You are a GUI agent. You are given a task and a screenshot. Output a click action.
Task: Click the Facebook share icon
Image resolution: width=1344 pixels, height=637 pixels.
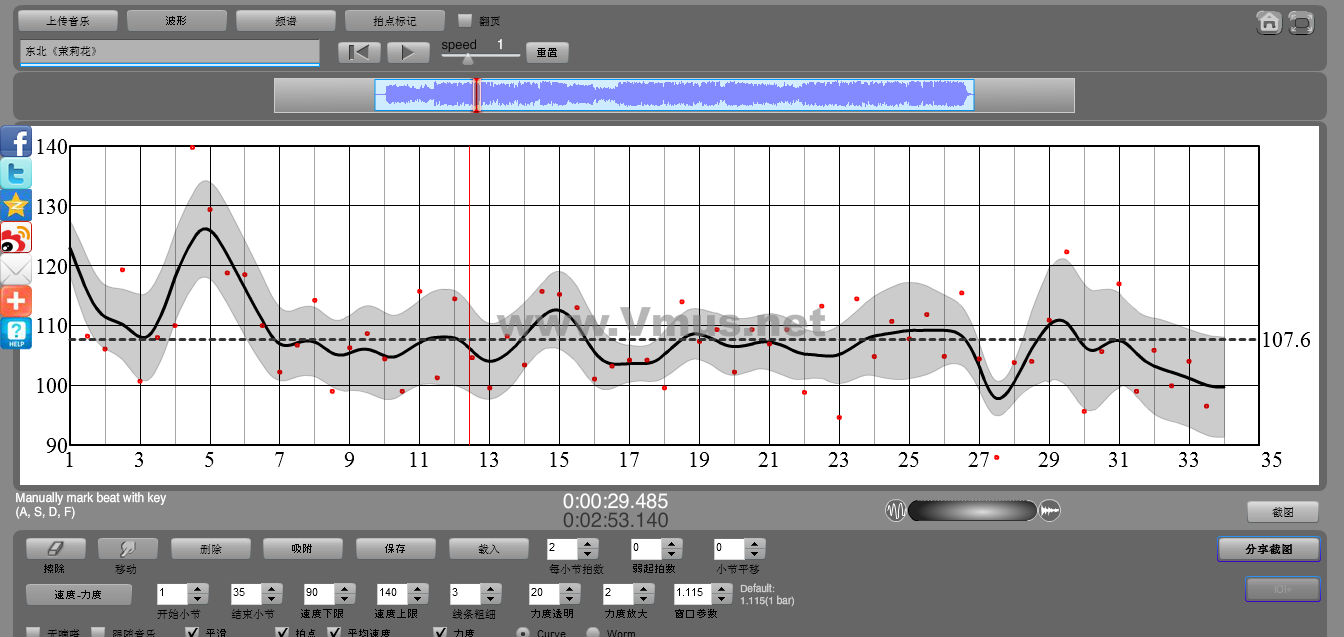tap(16, 141)
